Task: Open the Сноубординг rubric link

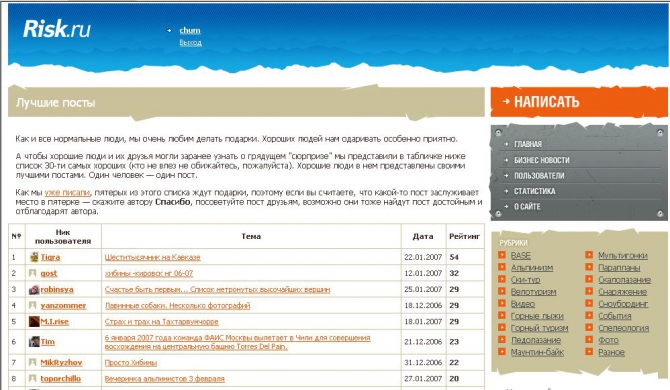Action: click(623, 304)
